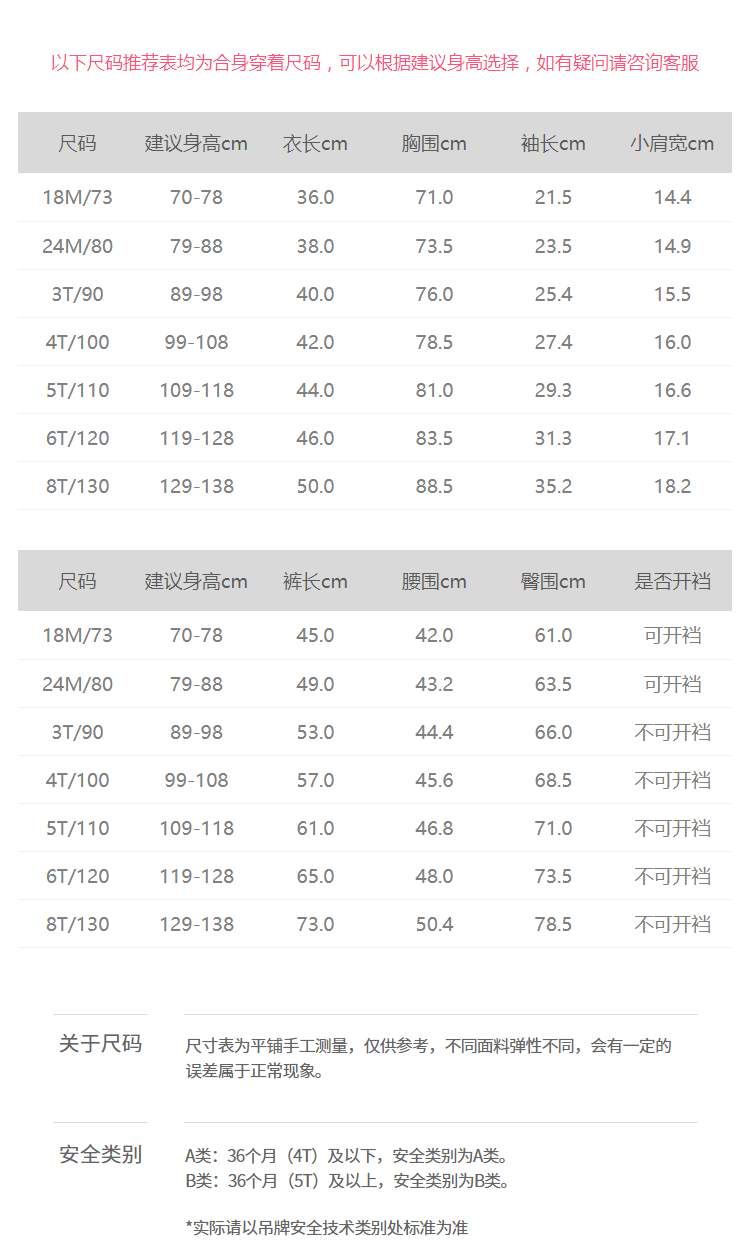
Task: Click the 臀围cm column header
Action: tap(553, 582)
